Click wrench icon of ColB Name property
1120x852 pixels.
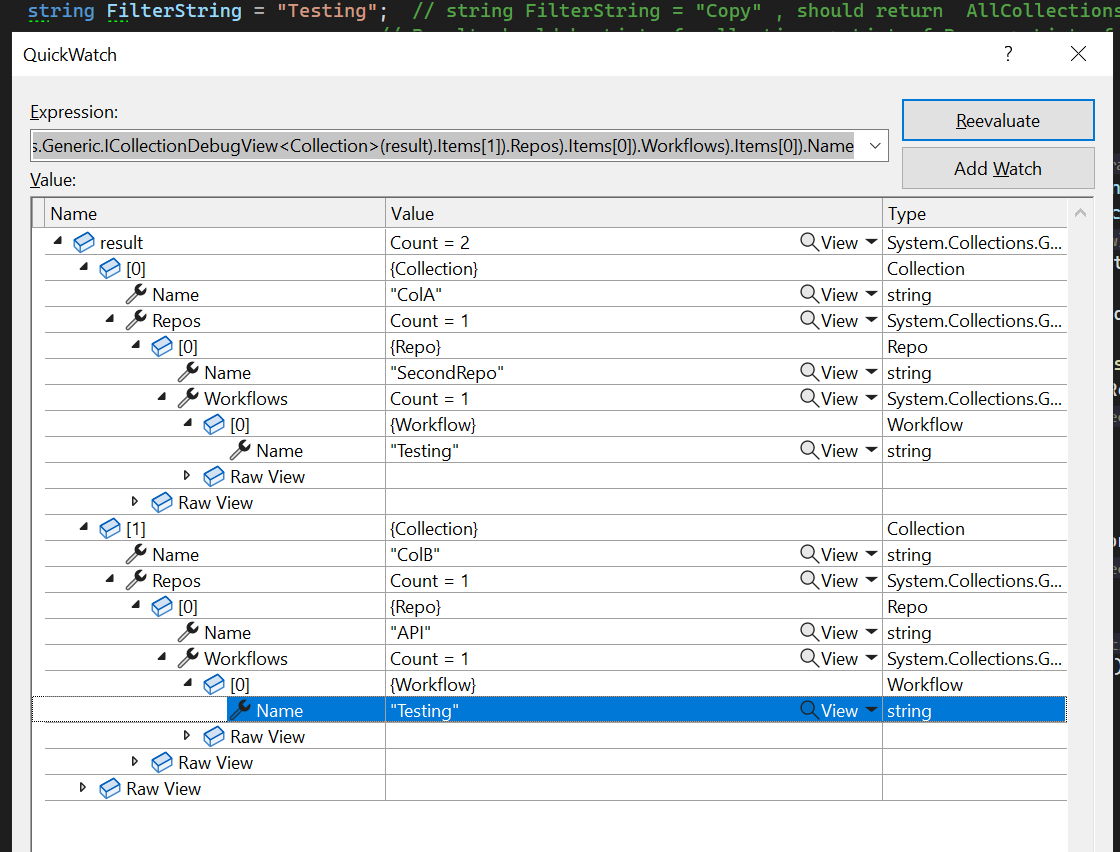coord(136,554)
